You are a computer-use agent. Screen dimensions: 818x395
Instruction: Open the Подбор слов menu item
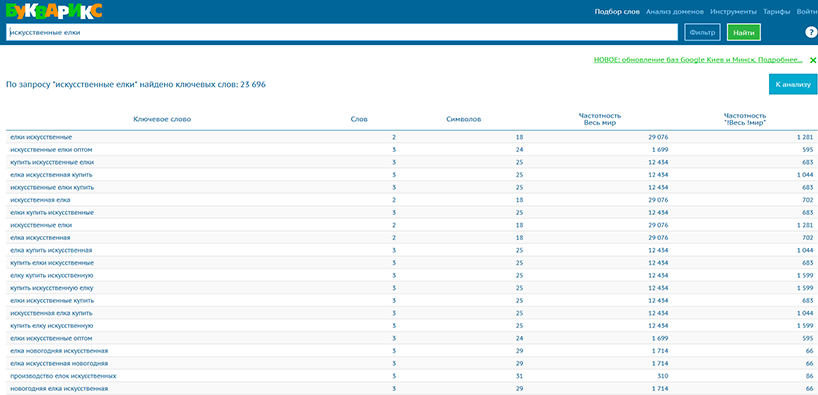[617, 11]
